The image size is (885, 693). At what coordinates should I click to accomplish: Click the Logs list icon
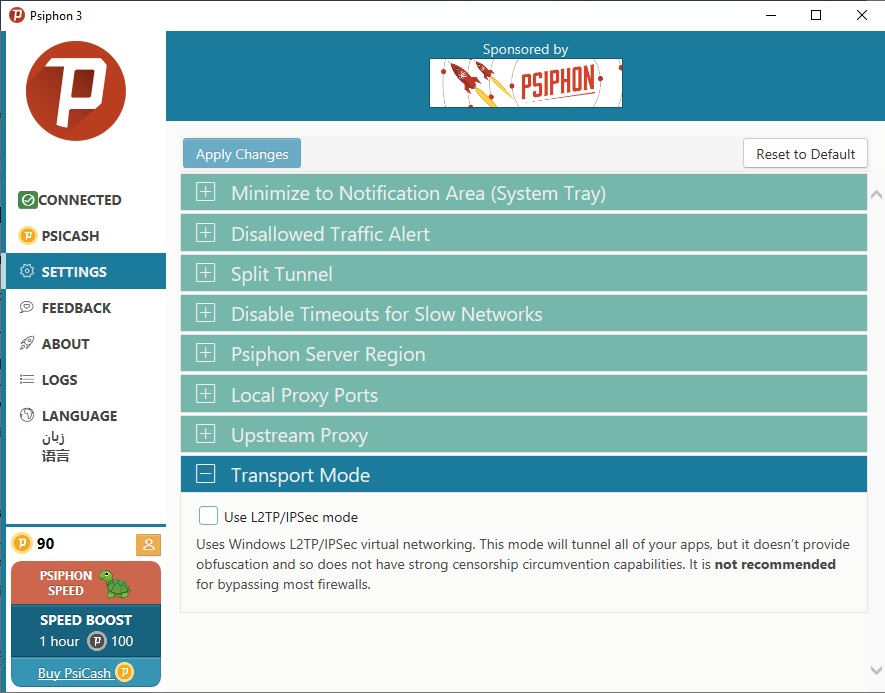[x=27, y=379]
